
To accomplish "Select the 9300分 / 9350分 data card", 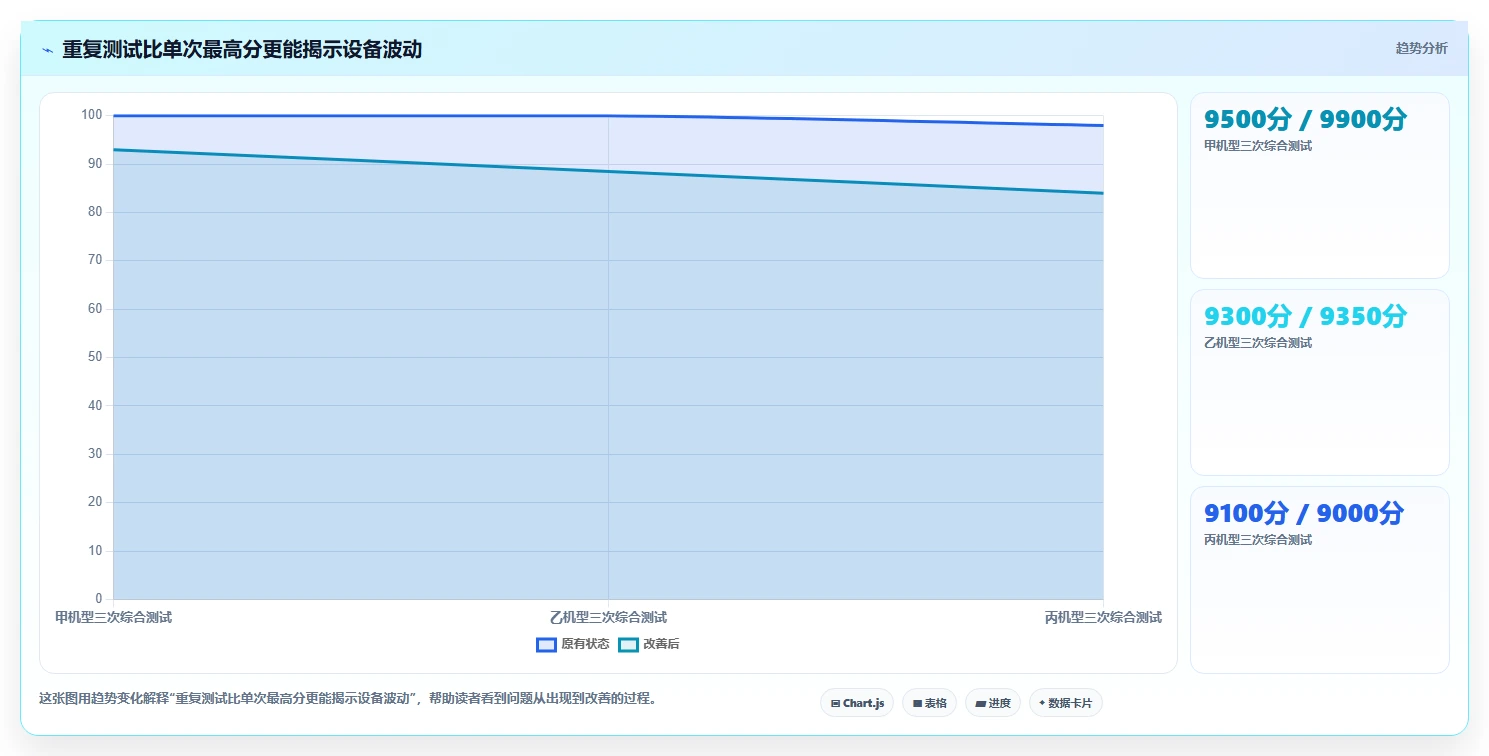I will [x=1319, y=382].
